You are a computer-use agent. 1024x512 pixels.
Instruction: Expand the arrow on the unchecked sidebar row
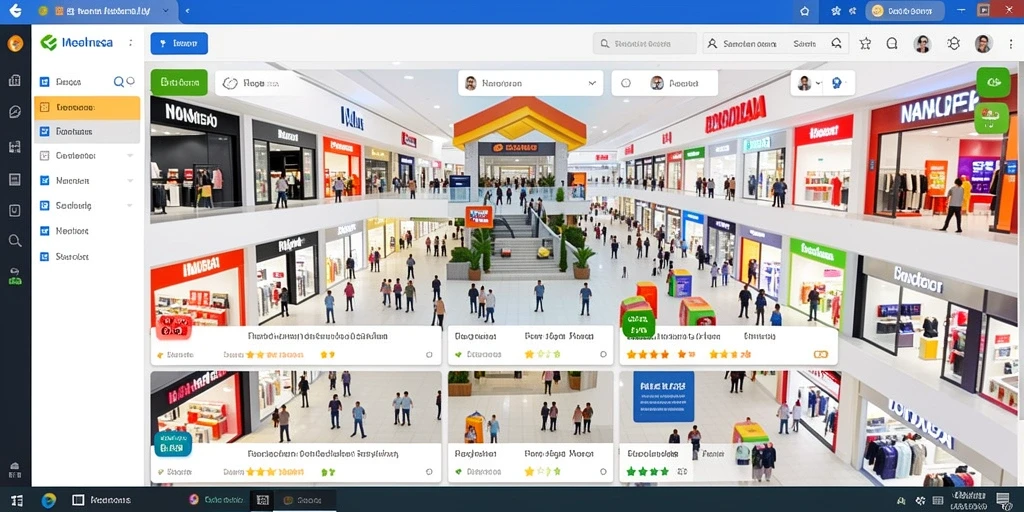tap(130, 156)
